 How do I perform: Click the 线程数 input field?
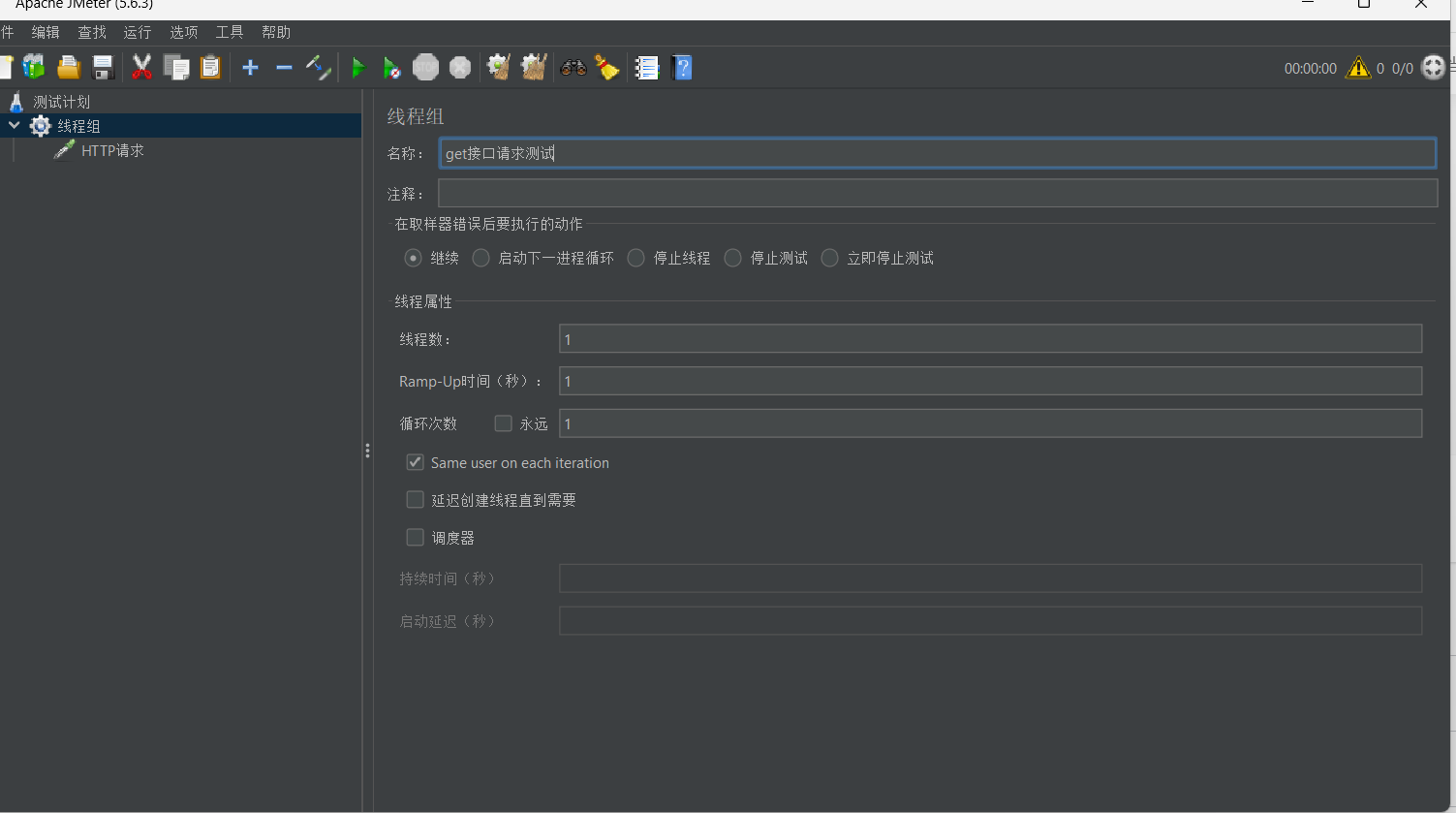coord(990,339)
